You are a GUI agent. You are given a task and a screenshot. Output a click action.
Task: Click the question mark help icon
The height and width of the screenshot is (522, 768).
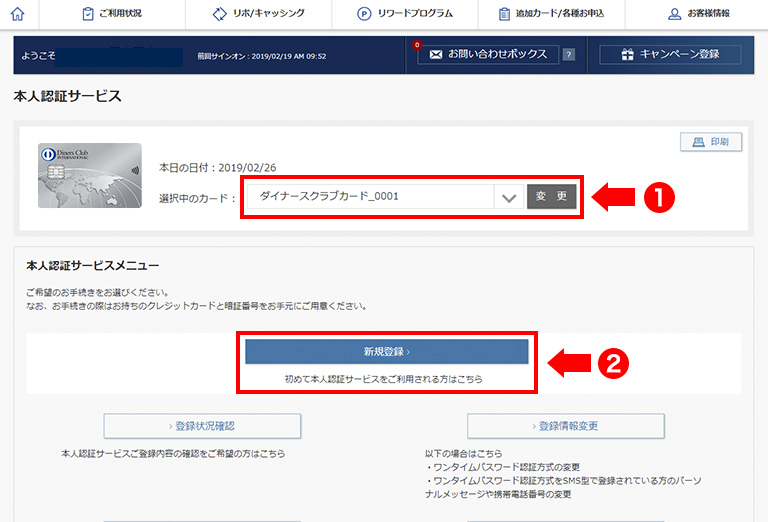pyautogui.click(x=569, y=55)
